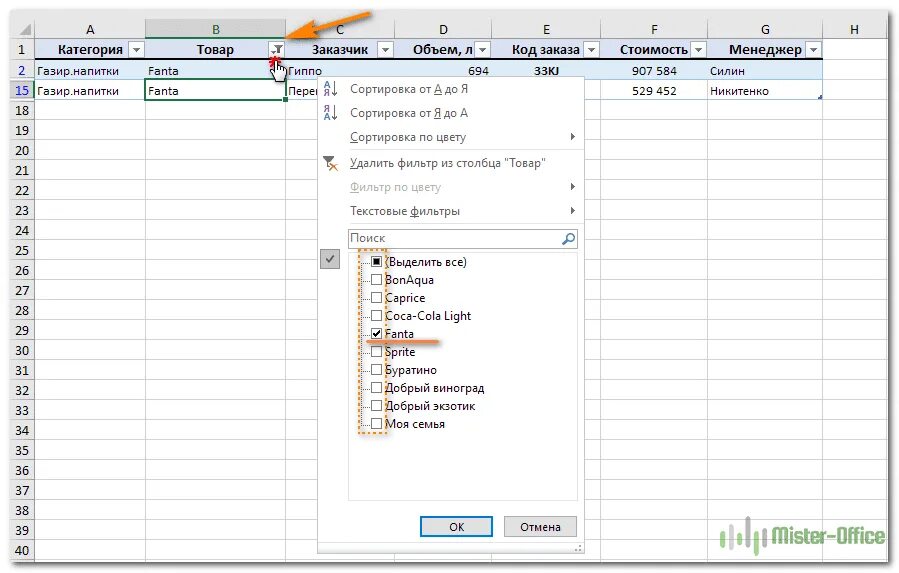Image resolution: width=899 pixels, height=573 pixels.
Task: Click cell B2 containing Fanta
Action: click(215, 71)
